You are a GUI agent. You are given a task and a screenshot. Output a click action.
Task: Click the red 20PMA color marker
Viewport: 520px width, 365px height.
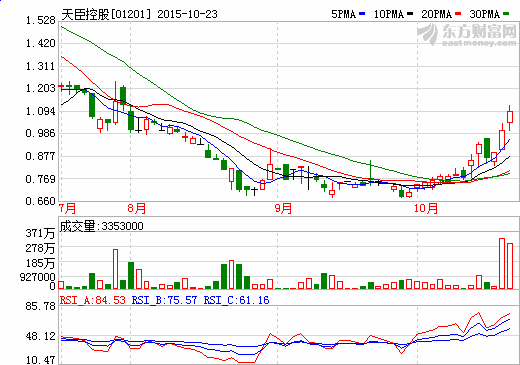coord(458,14)
